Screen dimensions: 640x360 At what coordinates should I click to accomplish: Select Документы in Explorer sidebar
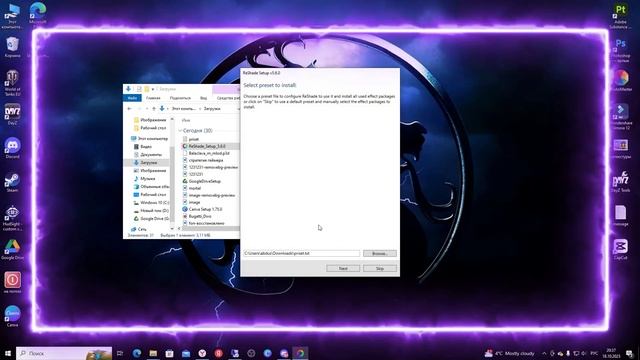point(151,155)
